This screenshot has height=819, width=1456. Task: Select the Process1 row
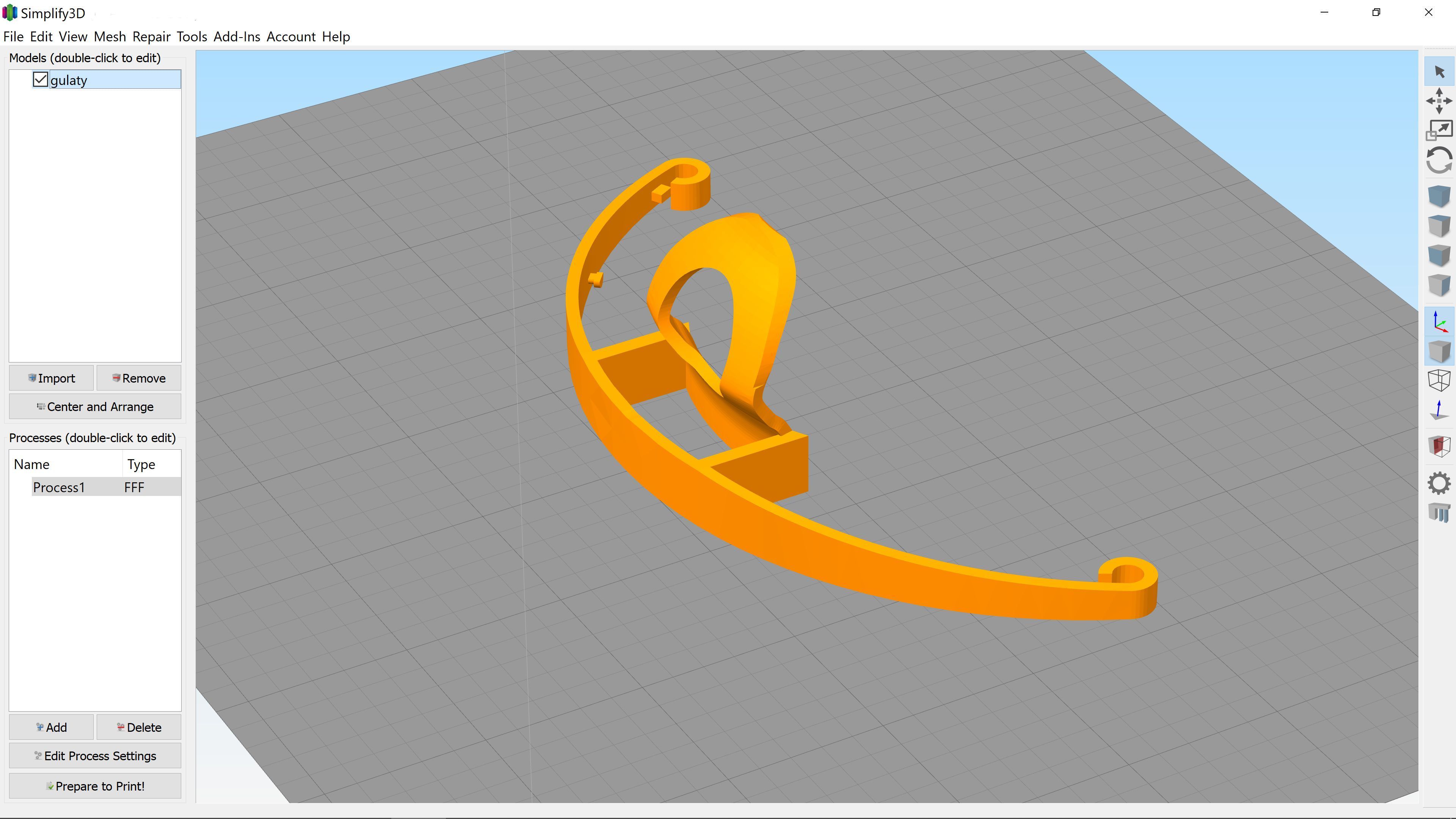coord(106,487)
